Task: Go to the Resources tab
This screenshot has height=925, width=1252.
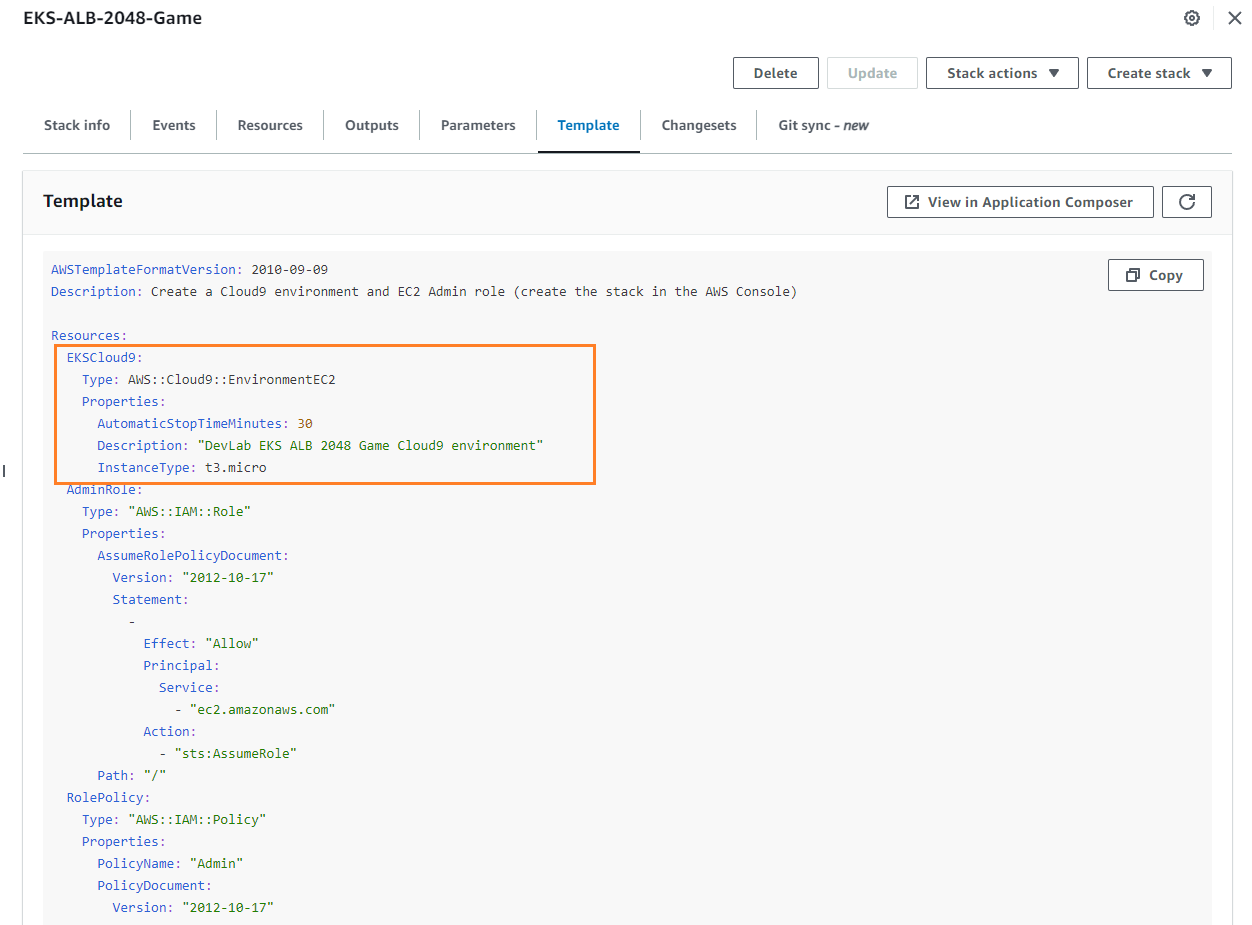Action: click(x=270, y=125)
